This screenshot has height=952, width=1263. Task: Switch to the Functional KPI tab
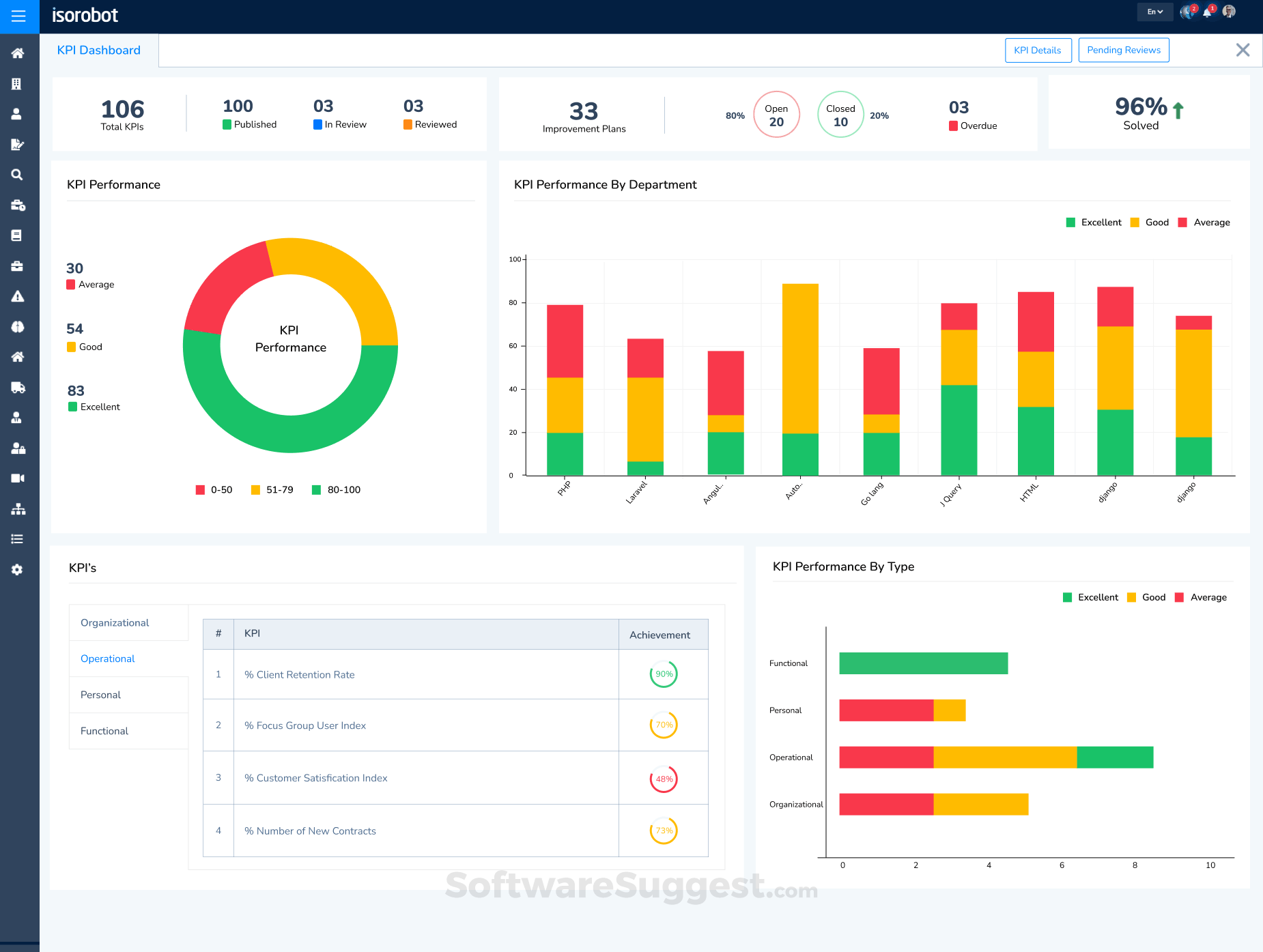pos(104,731)
